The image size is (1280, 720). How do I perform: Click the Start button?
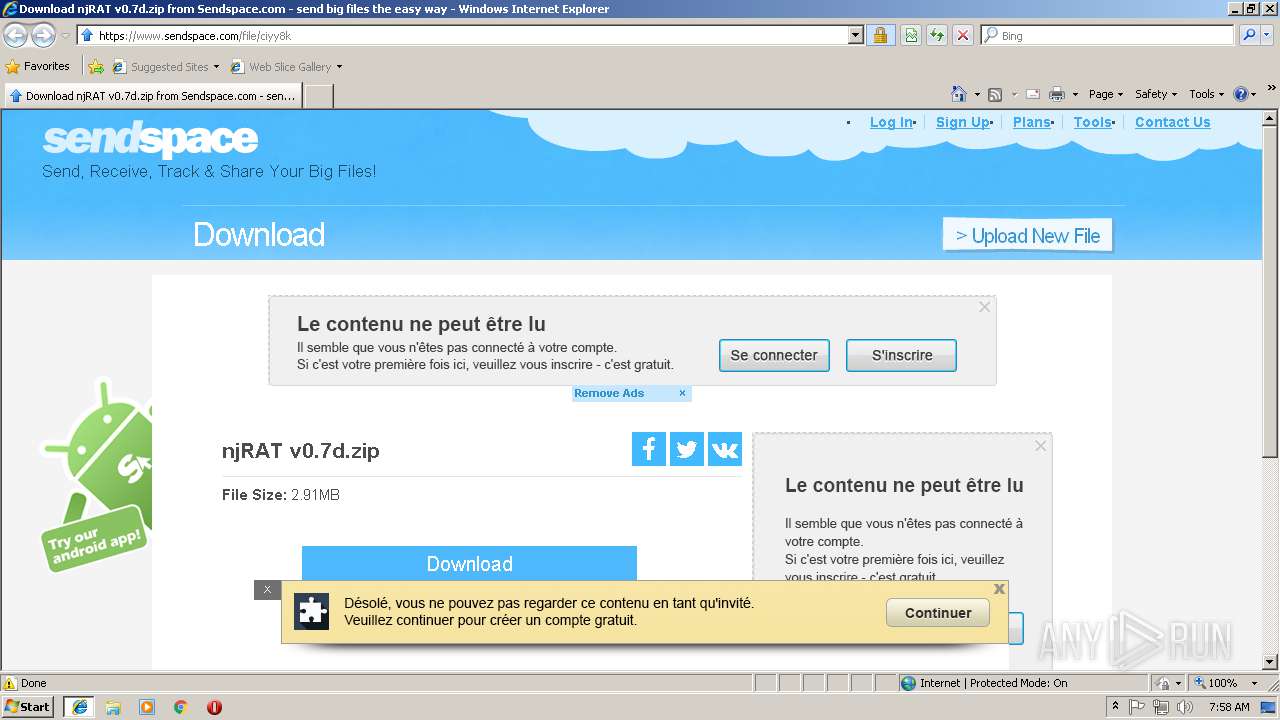point(28,707)
